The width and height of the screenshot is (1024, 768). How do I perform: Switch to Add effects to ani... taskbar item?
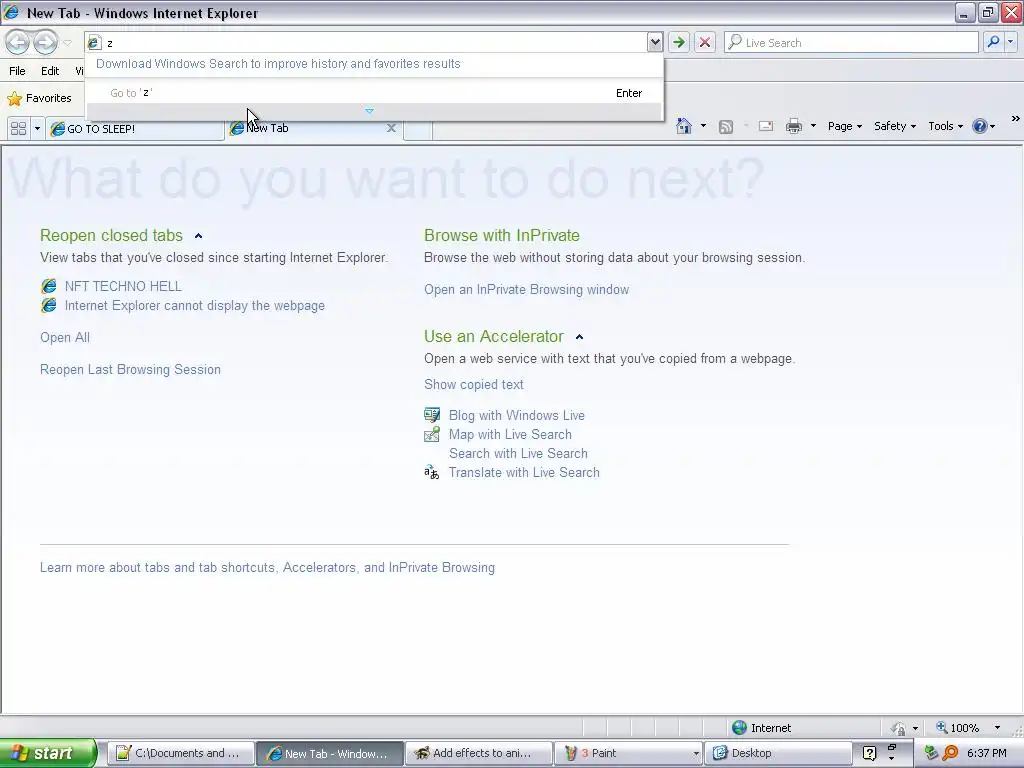477,753
